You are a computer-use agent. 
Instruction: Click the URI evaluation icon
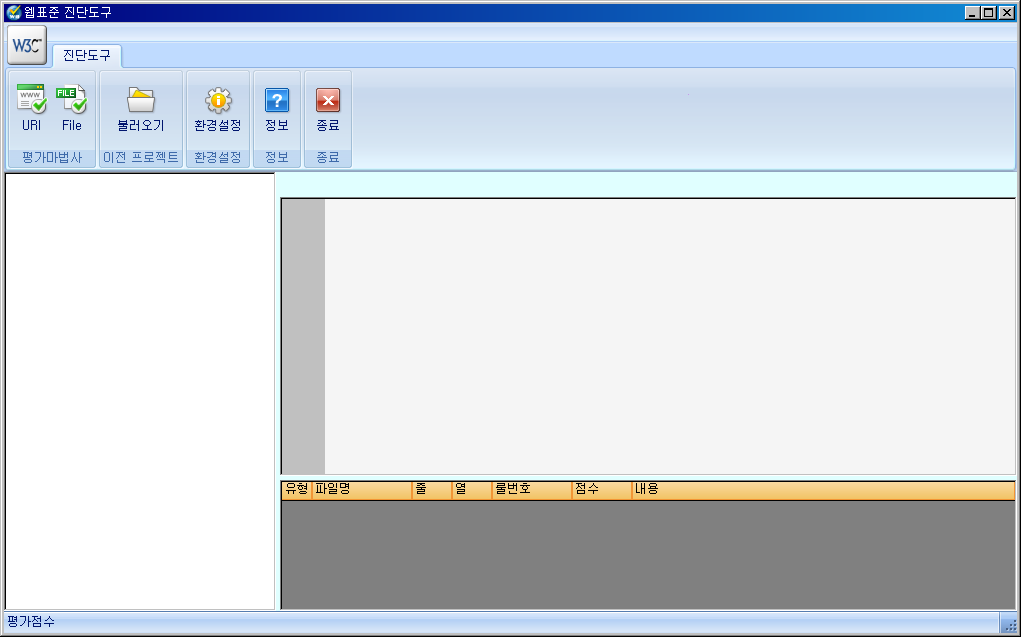tap(31, 100)
